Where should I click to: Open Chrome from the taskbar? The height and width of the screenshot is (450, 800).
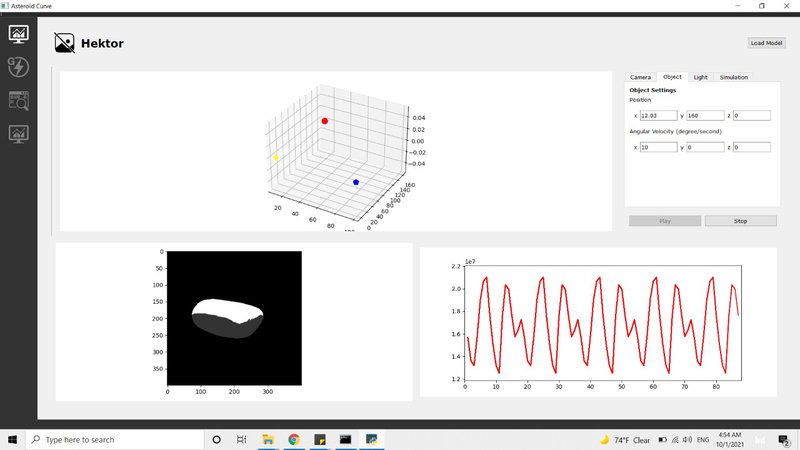point(294,439)
